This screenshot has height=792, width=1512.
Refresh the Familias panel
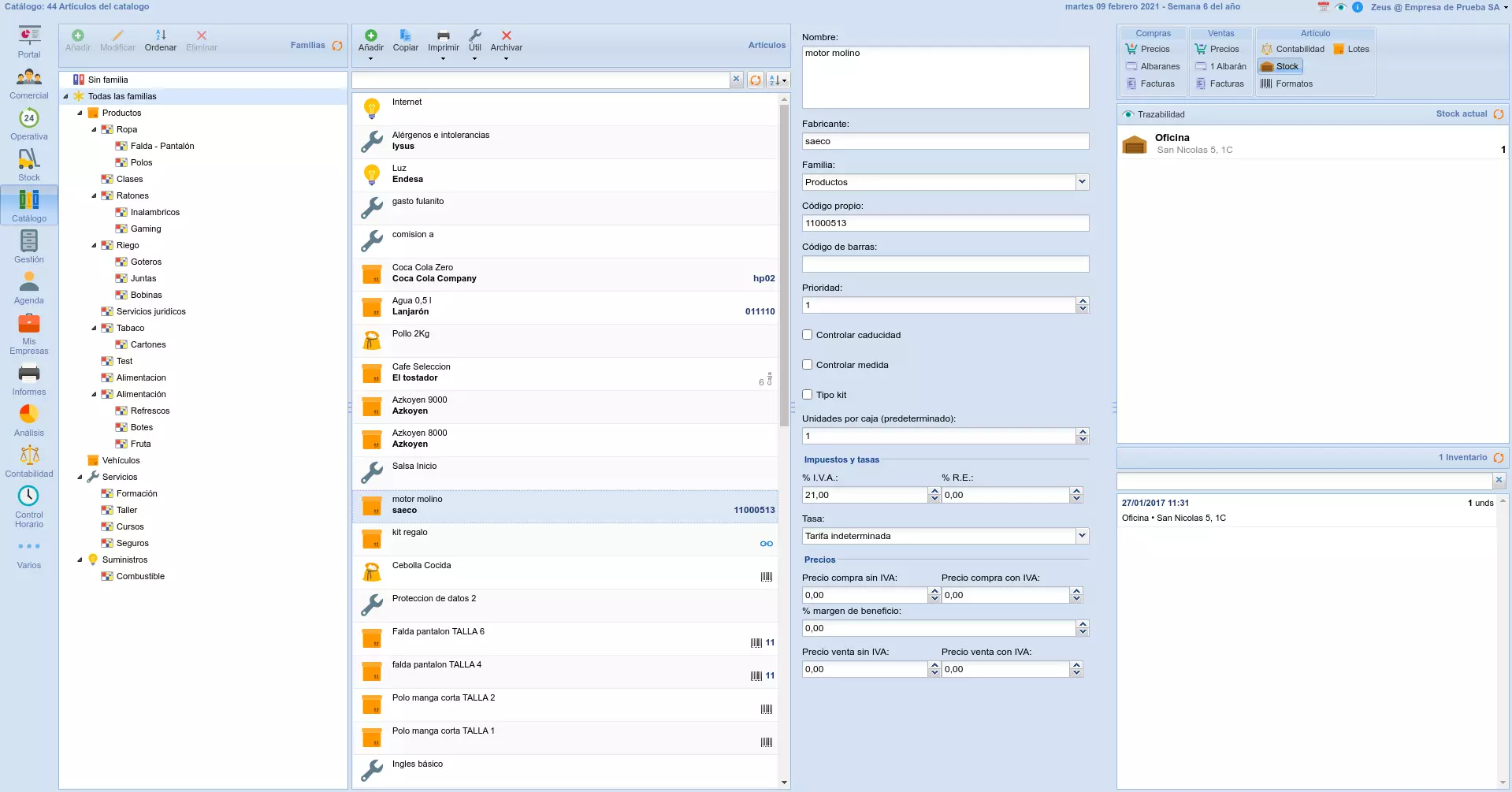coord(337,46)
